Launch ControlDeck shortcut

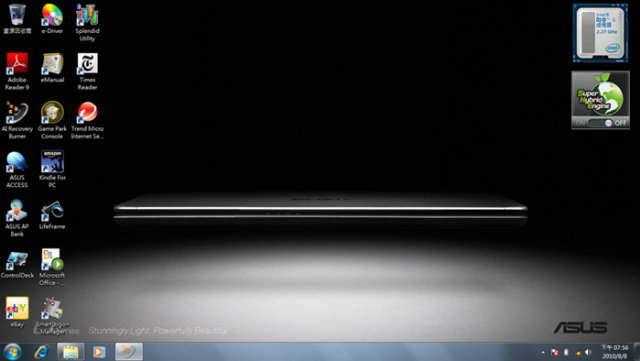tap(17, 264)
